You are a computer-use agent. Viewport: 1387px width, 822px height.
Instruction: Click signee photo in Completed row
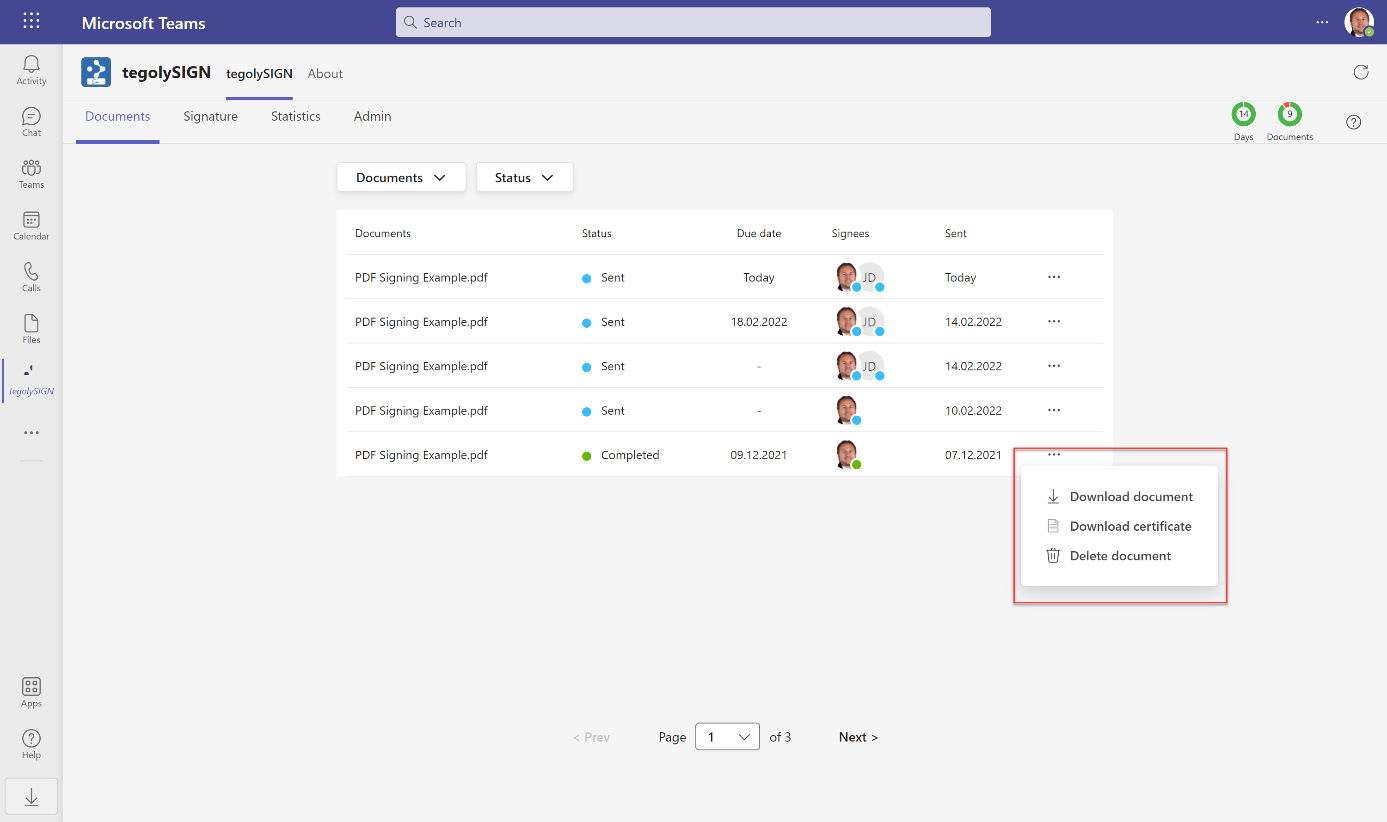(847, 454)
